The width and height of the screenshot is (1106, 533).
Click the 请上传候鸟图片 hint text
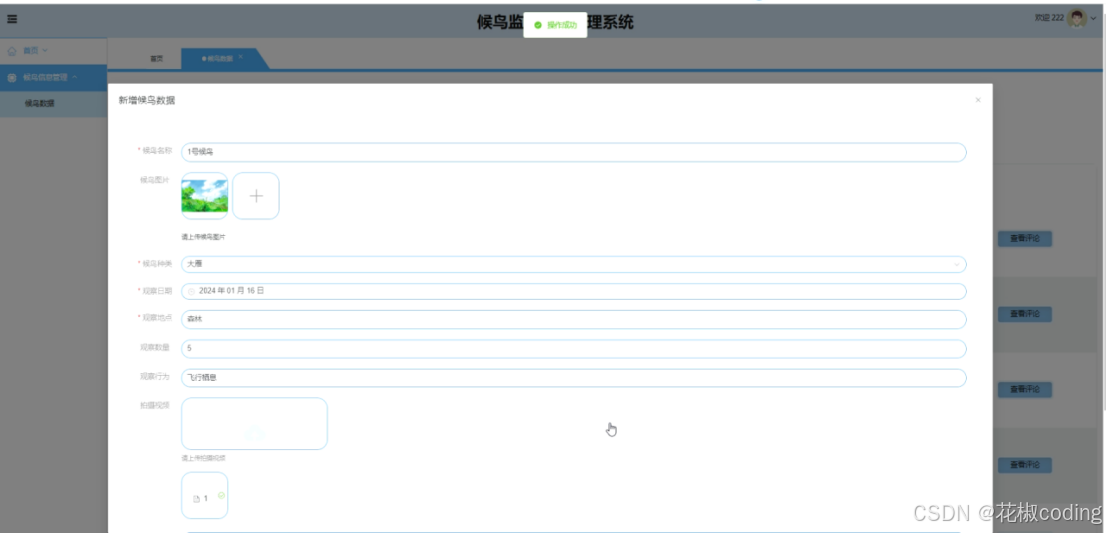[203, 238]
